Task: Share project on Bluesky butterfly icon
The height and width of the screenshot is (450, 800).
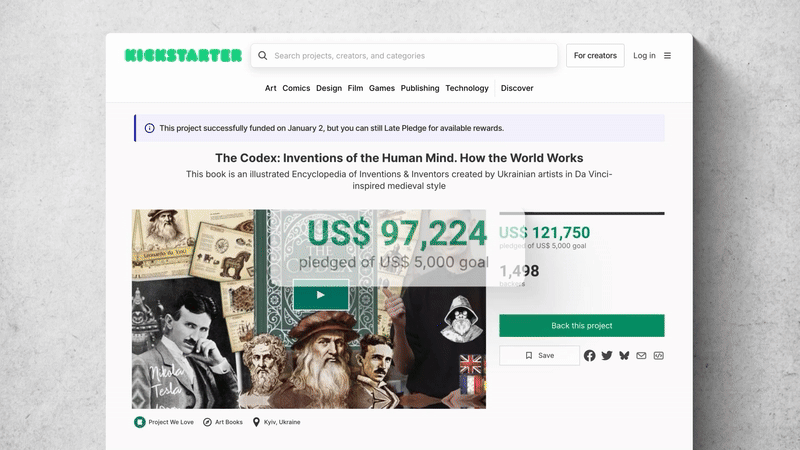Action: click(x=624, y=356)
